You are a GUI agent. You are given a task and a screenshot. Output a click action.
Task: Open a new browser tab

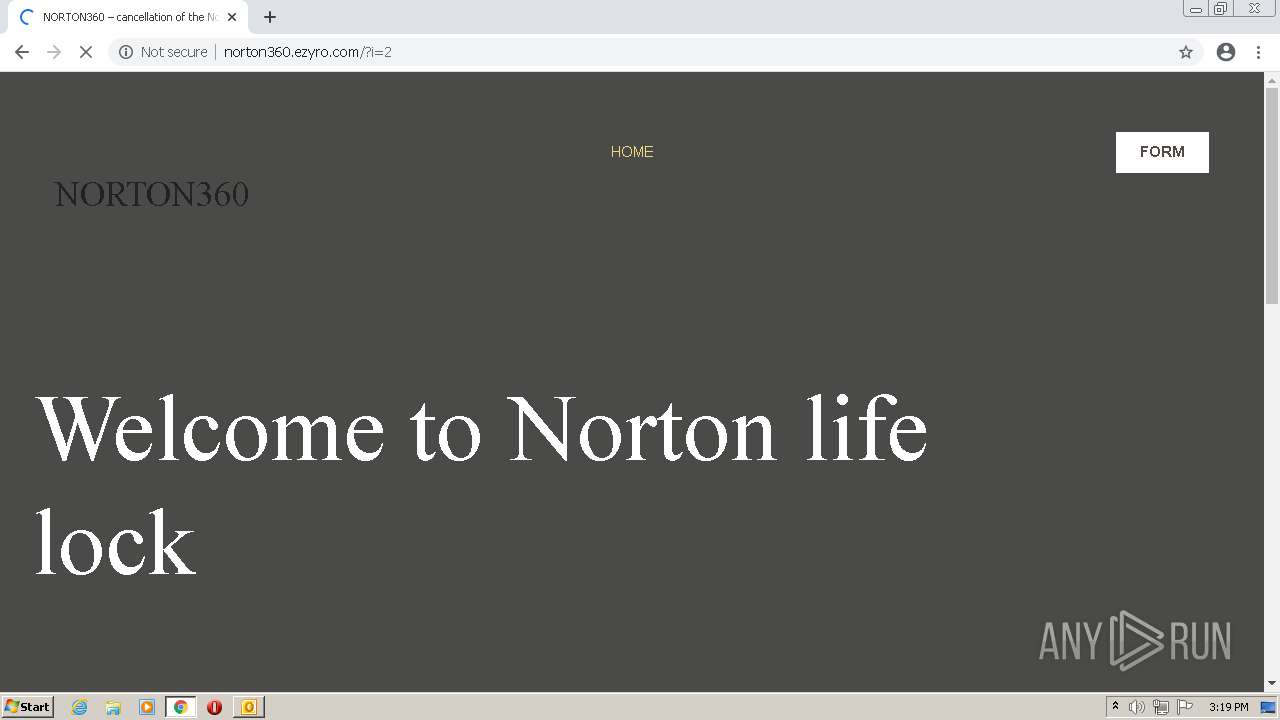(x=270, y=17)
